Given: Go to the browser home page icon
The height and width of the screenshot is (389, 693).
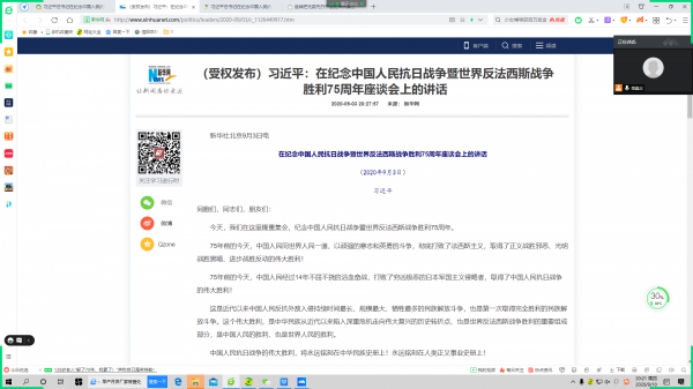Looking at the screenshot, I should click(x=69, y=20).
